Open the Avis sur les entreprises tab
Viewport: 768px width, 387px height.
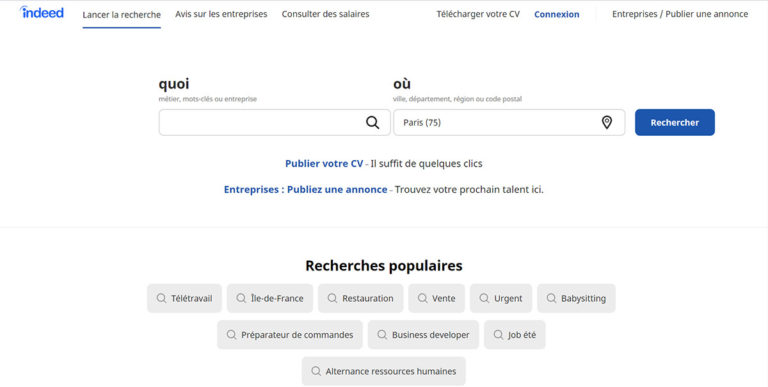pos(221,14)
